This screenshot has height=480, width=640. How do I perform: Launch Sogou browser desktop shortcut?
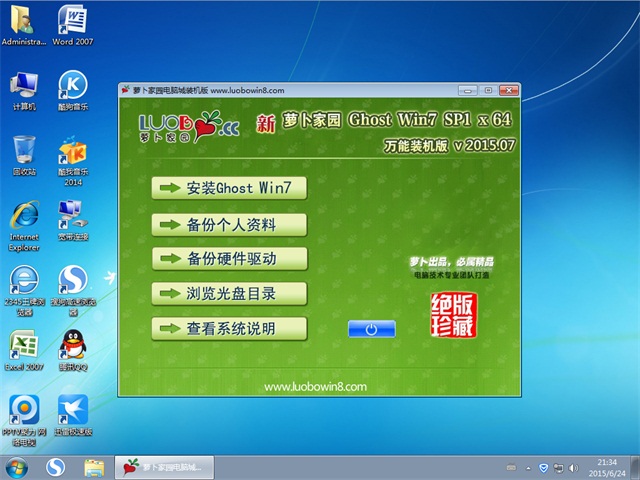[x=73, y=291]
